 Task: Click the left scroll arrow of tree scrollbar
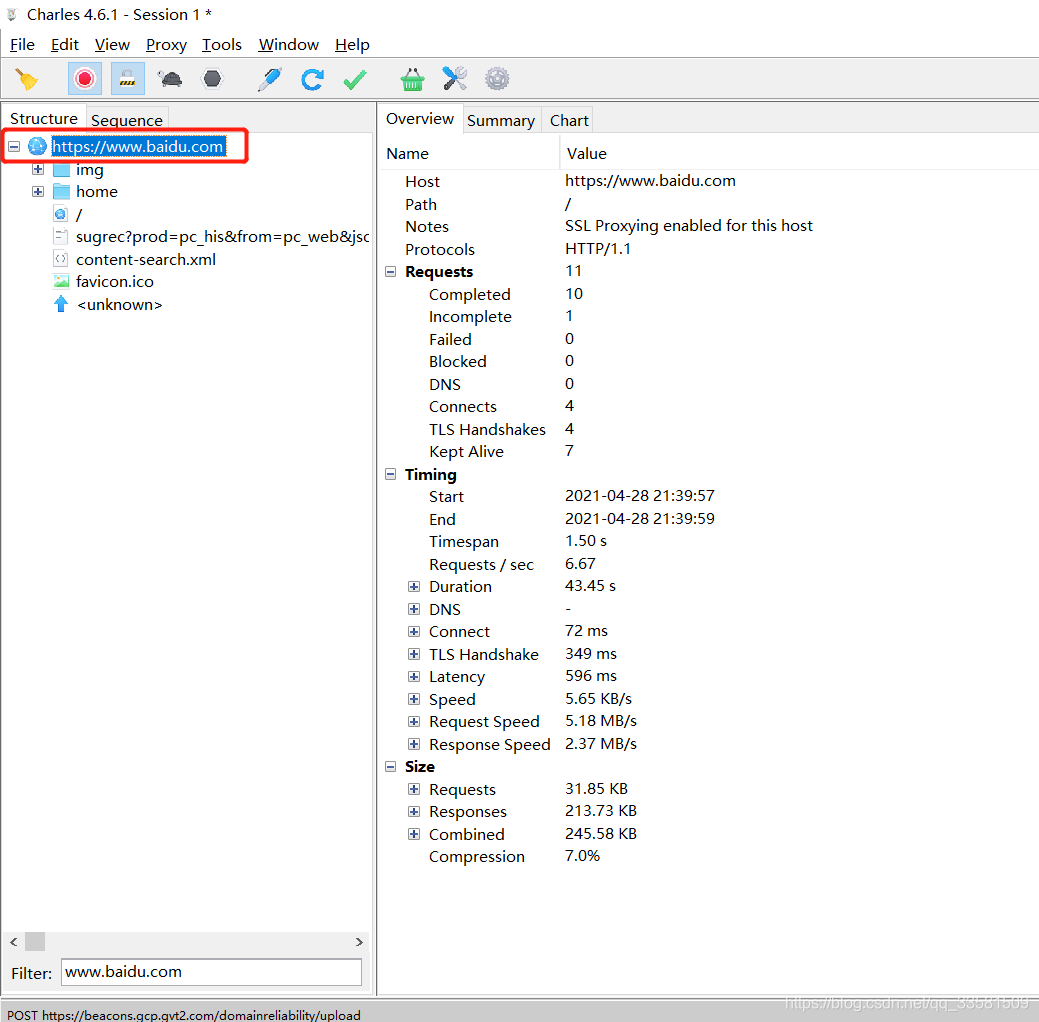coord(13,942)
